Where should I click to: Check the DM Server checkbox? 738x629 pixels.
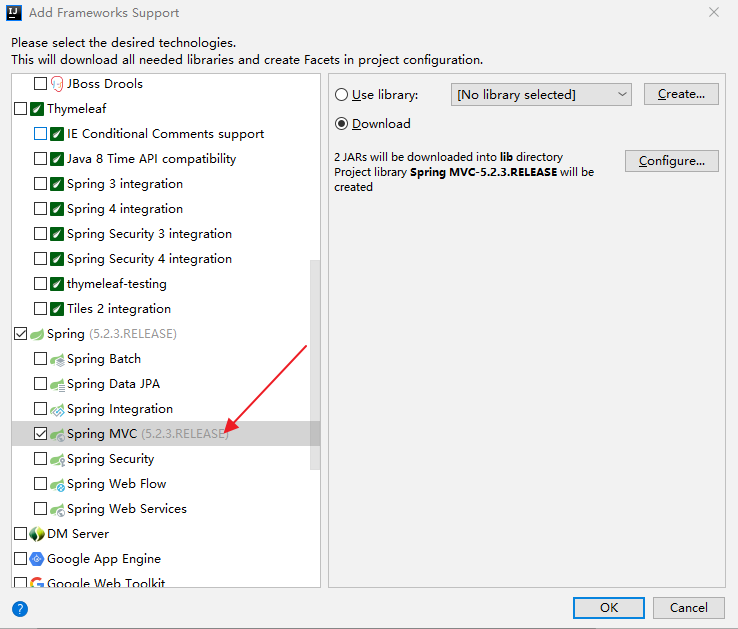(x=21, y=533)
